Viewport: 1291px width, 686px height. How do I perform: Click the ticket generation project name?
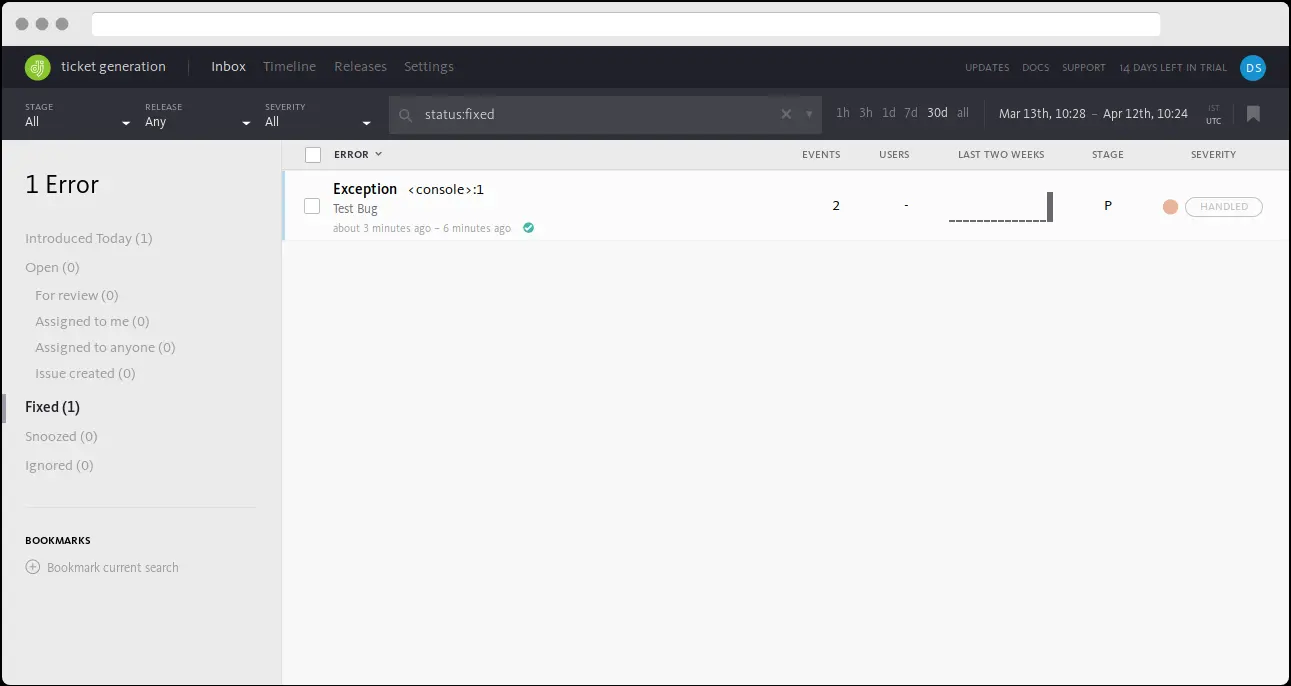point(113,67)
